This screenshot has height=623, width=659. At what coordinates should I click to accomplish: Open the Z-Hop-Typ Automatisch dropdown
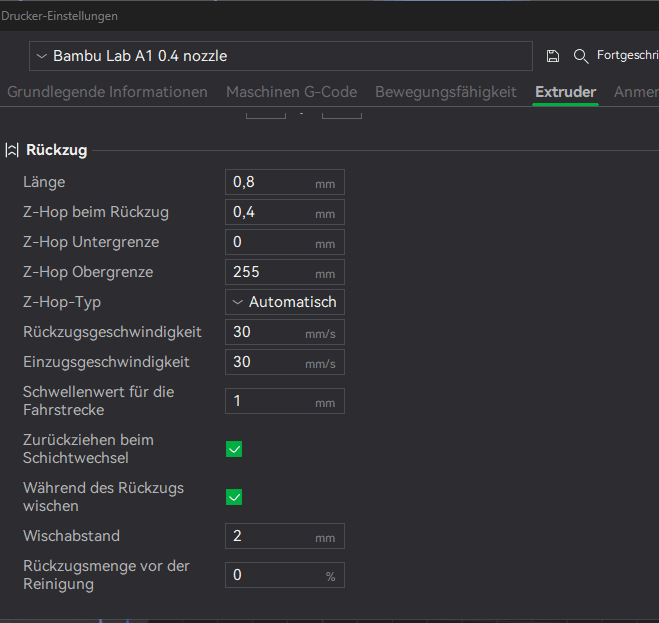[284, 302]
